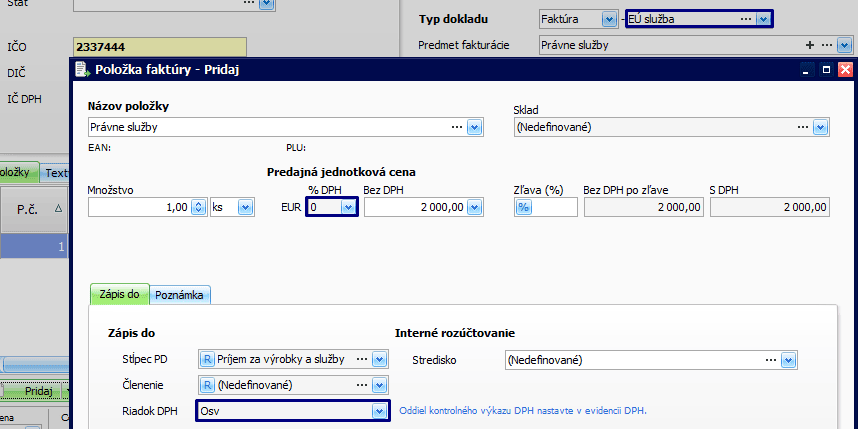
Task: Click the percent icon in Zľava field
Action: click(523, 207)
